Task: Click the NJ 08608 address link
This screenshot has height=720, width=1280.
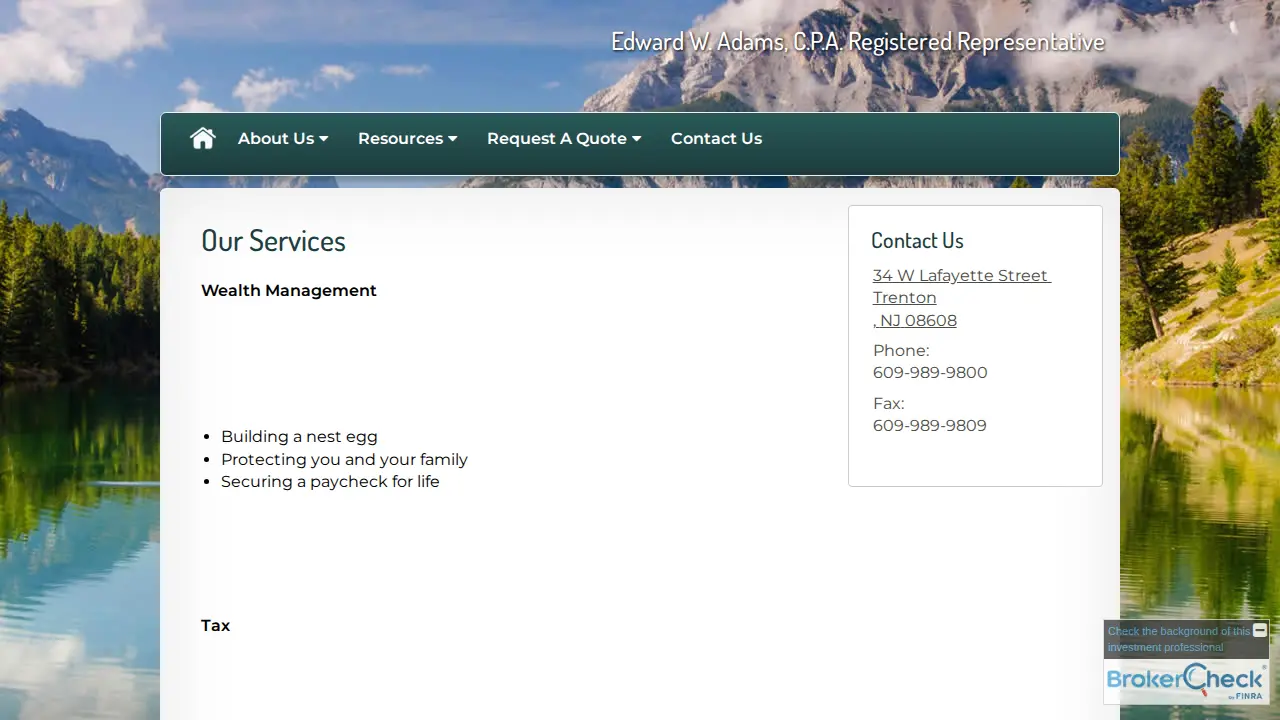Action: (x=915, y=320)
